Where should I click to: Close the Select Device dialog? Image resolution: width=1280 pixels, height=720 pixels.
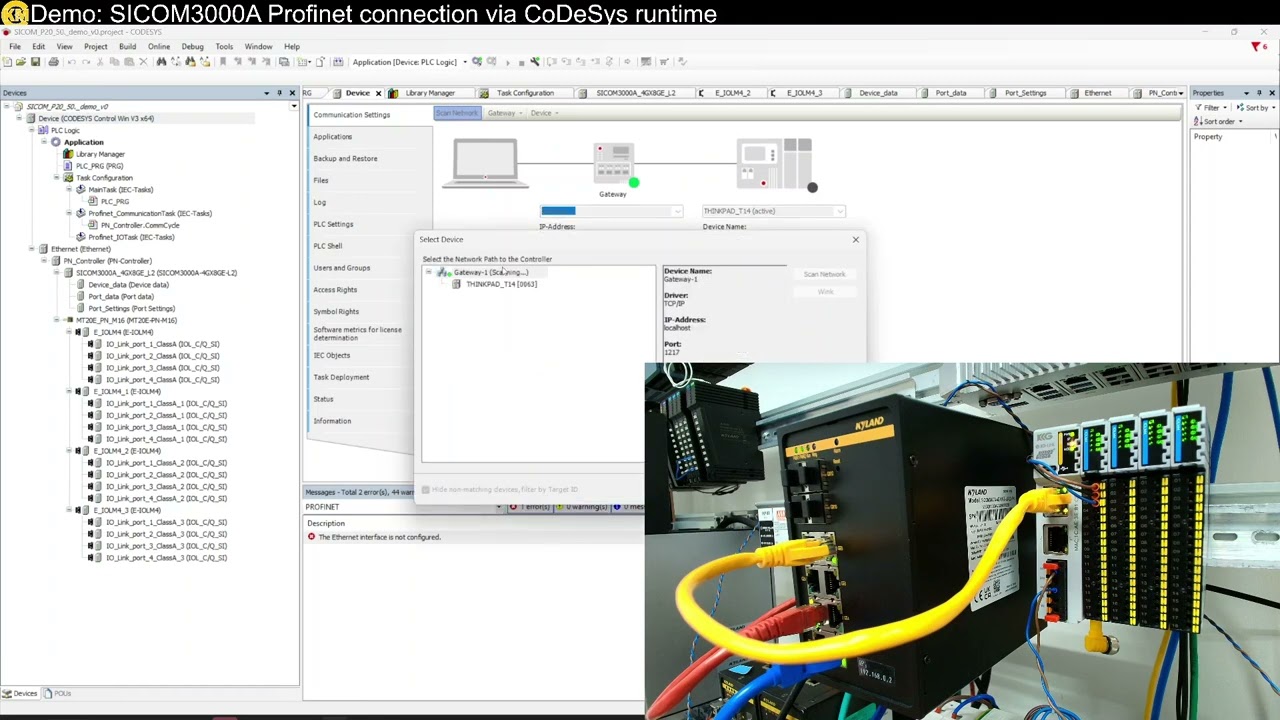855,239
